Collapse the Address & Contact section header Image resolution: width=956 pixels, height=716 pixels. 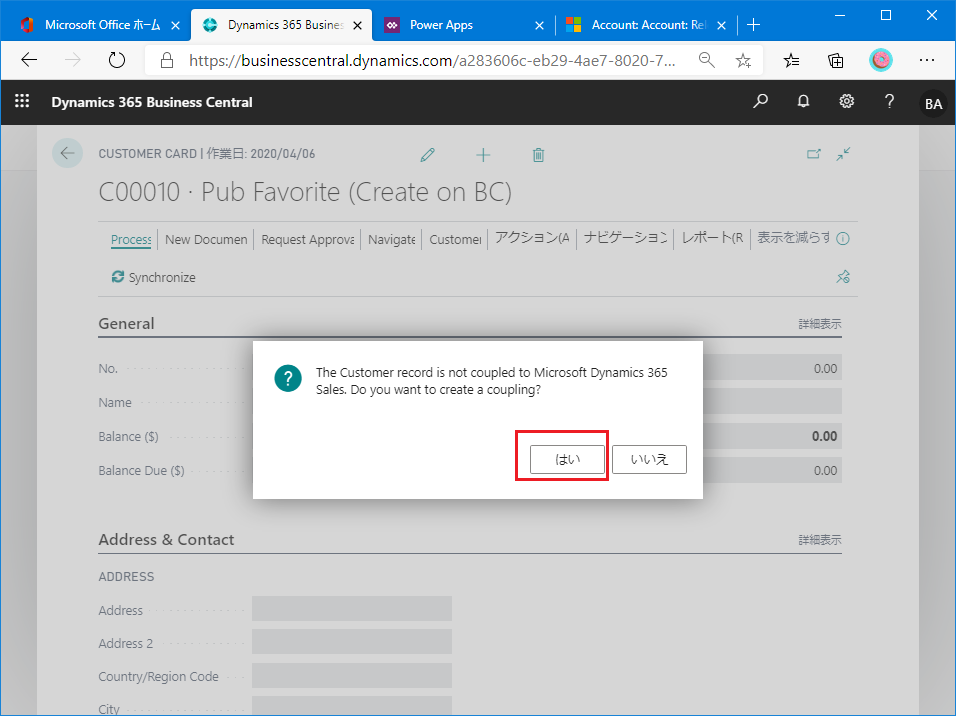[x=166, y=539]
